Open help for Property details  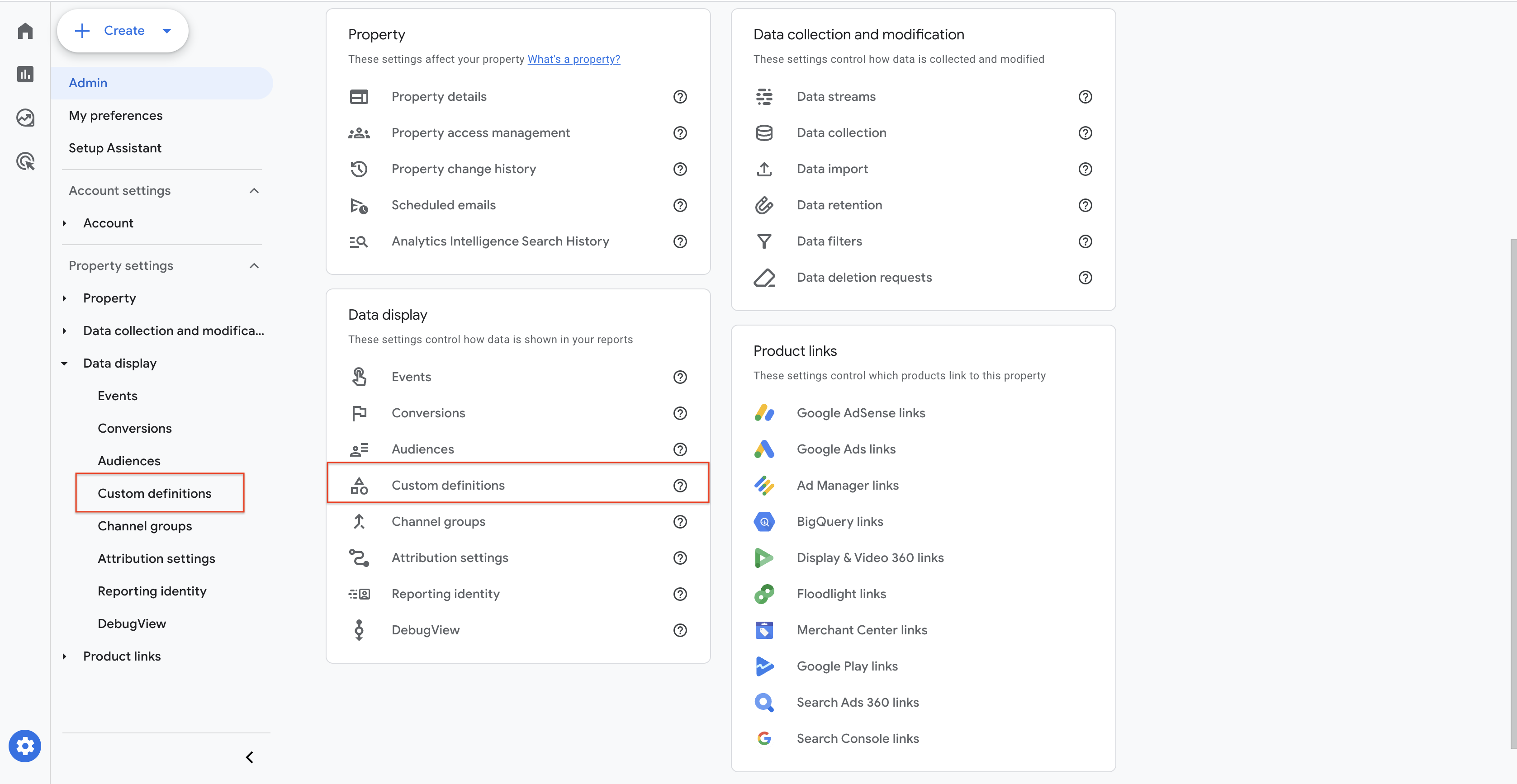(680, 96)
